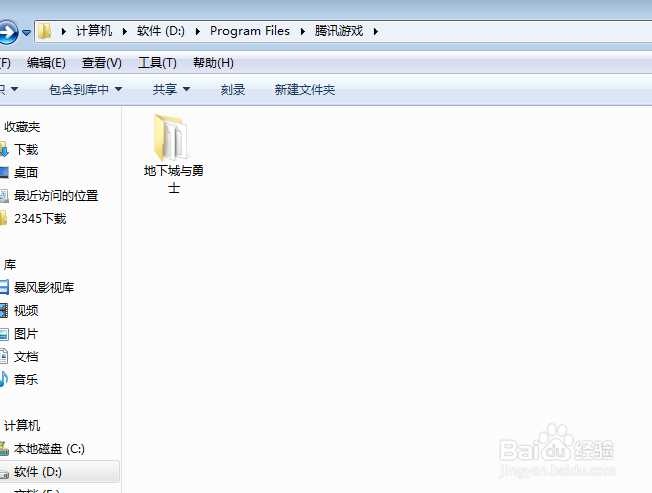Click the folder icon in address bar

coord(44,31)
